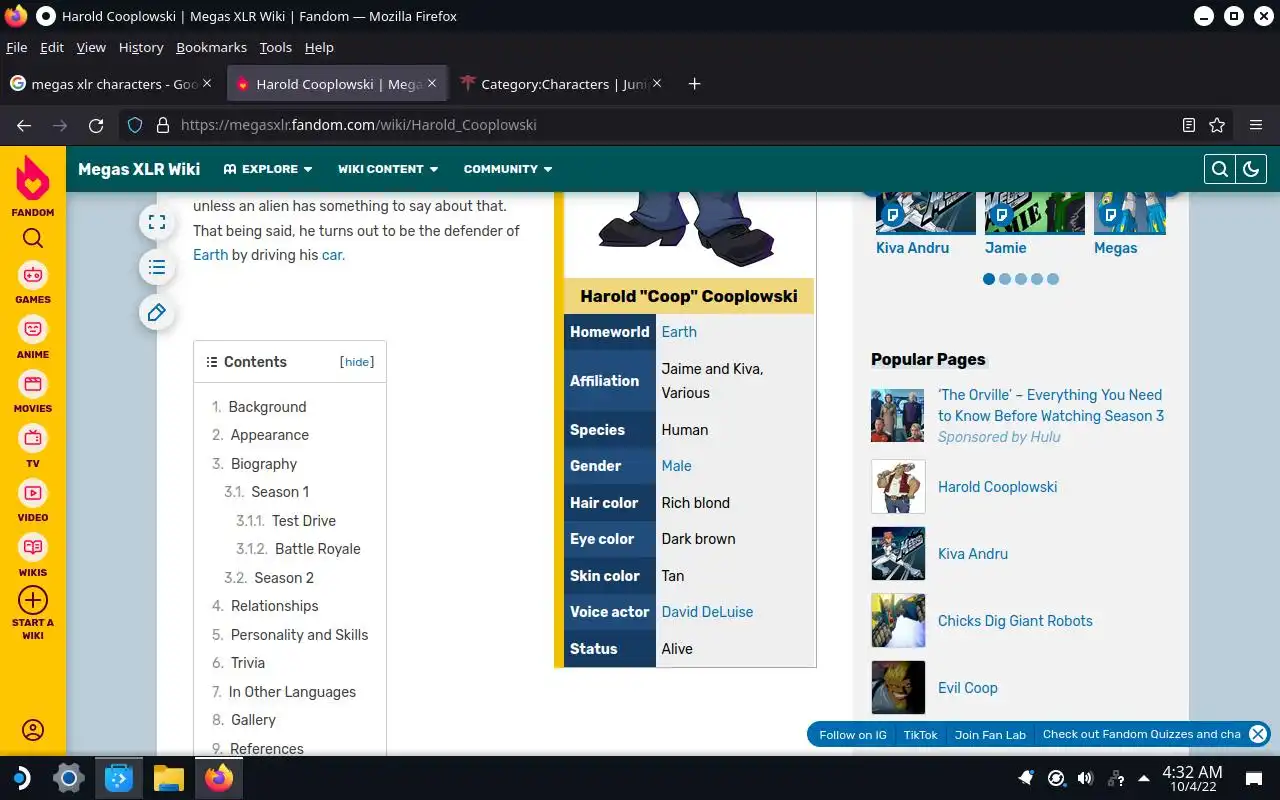
Task: Expand page to full width
Action: click(x=157, y=222)
